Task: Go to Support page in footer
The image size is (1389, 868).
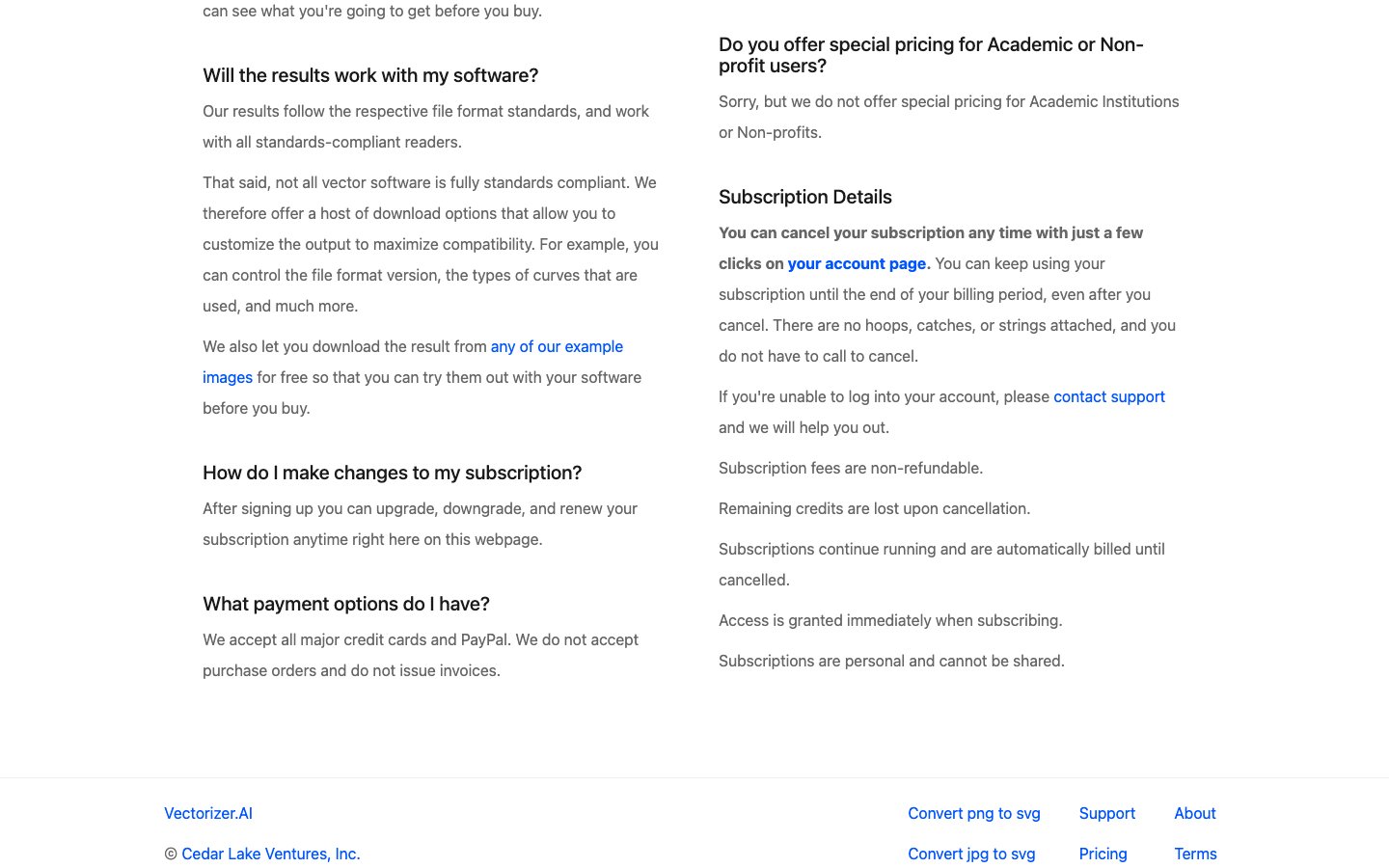Action: tap(1106, 813)
